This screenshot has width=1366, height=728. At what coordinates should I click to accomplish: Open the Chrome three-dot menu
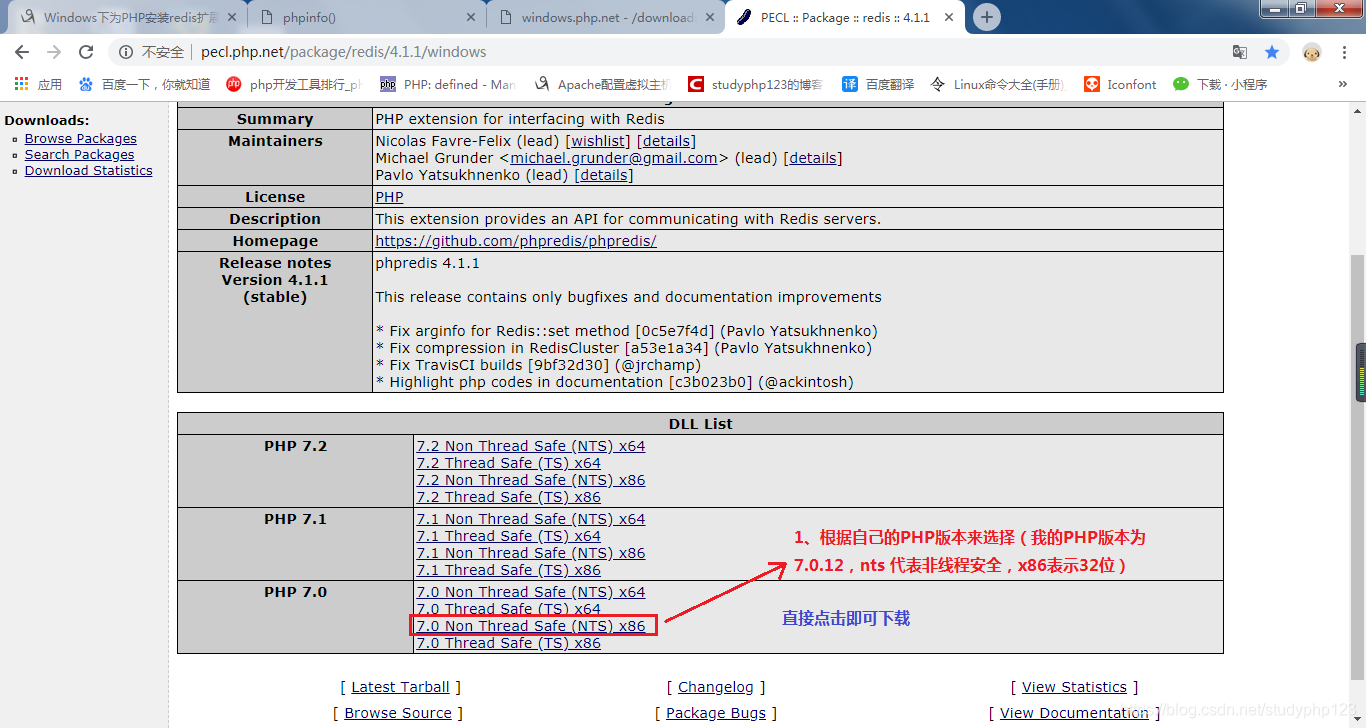point(1344,52)
